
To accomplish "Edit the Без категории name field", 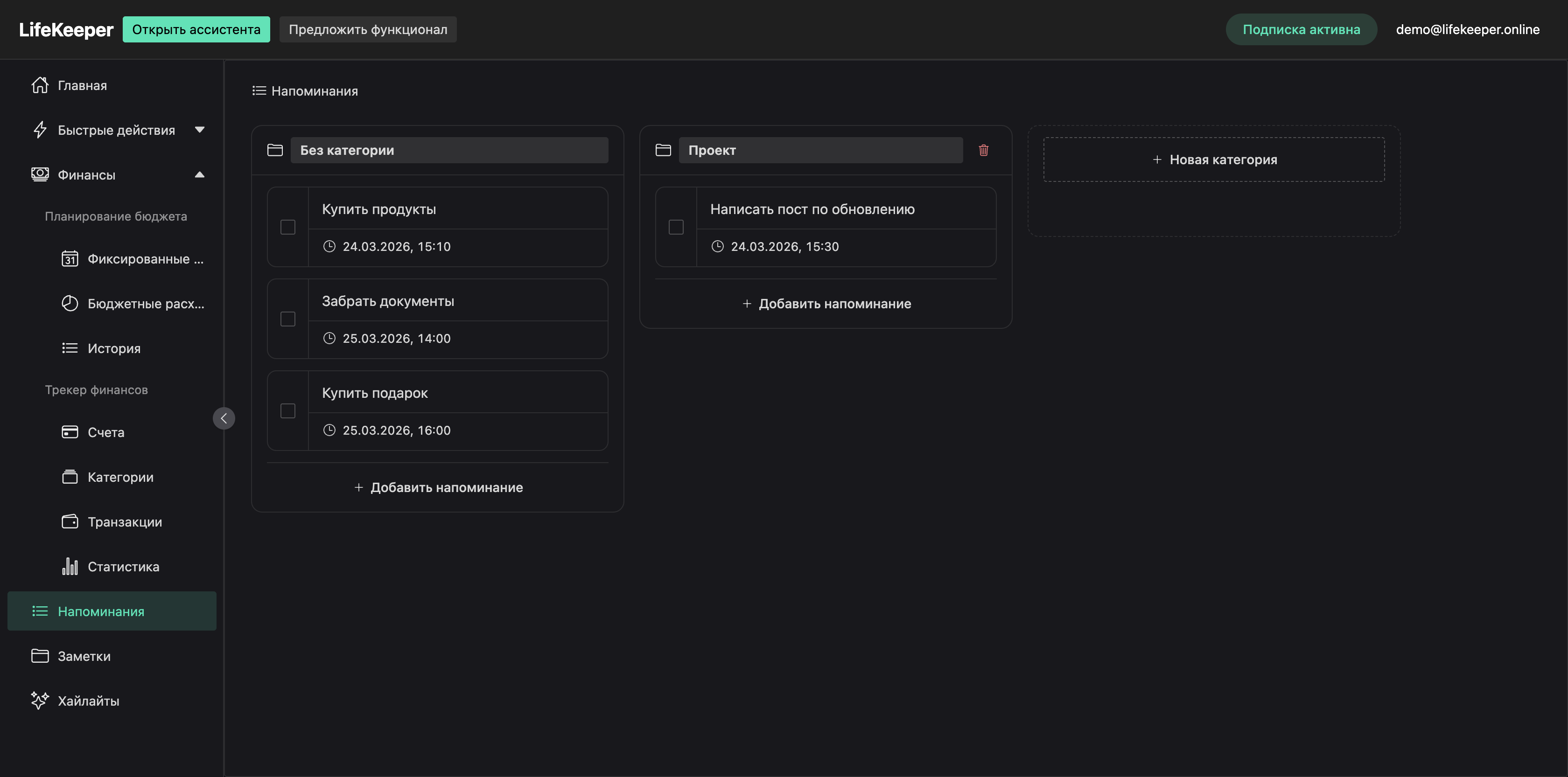I will [x=449, y=150].
